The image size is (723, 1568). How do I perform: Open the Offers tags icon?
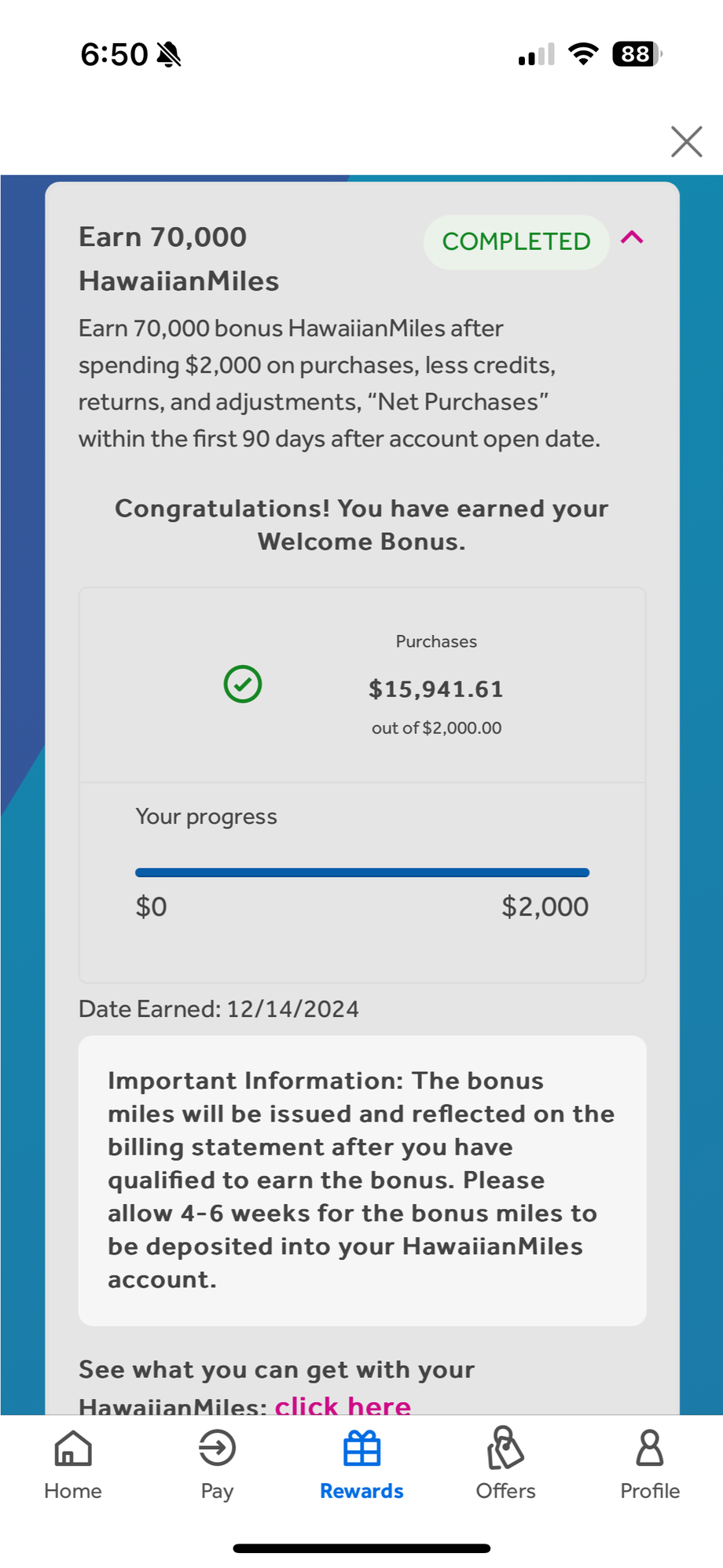[505, 1448]
